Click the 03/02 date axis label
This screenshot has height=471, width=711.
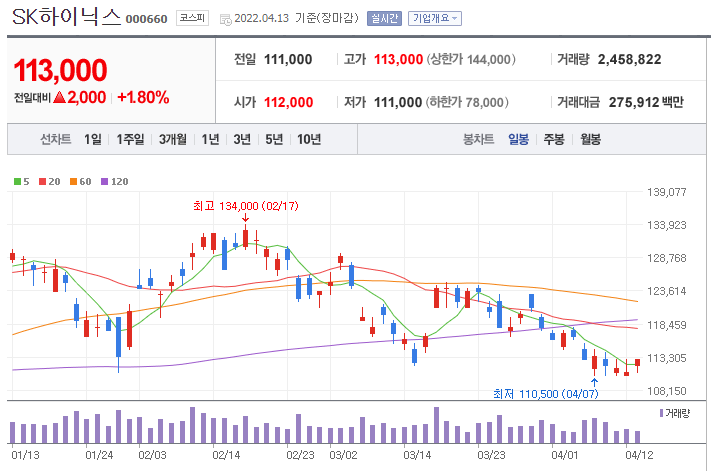[x=343, y=455]
